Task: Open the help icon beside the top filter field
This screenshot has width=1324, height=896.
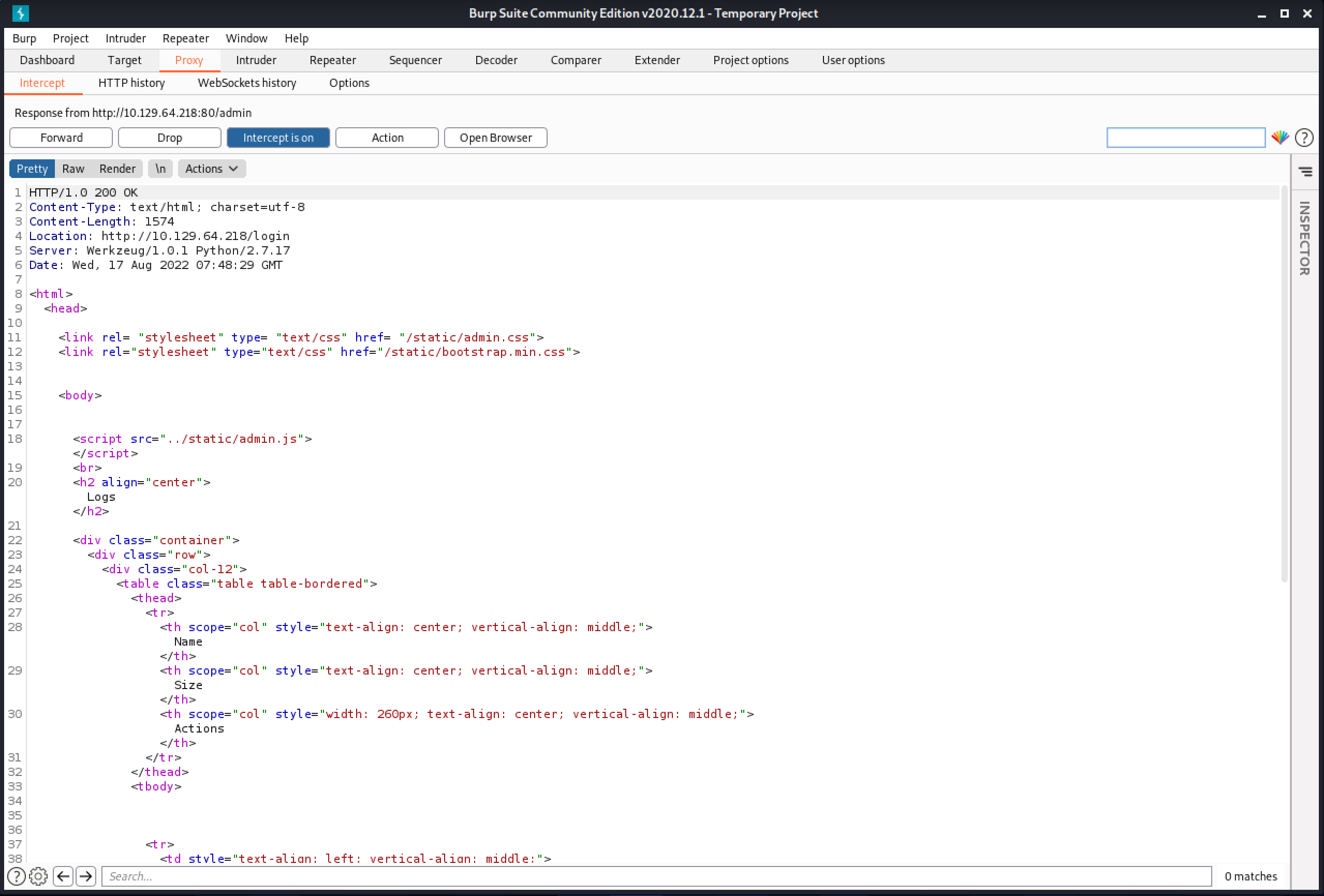Action: 1304,138
